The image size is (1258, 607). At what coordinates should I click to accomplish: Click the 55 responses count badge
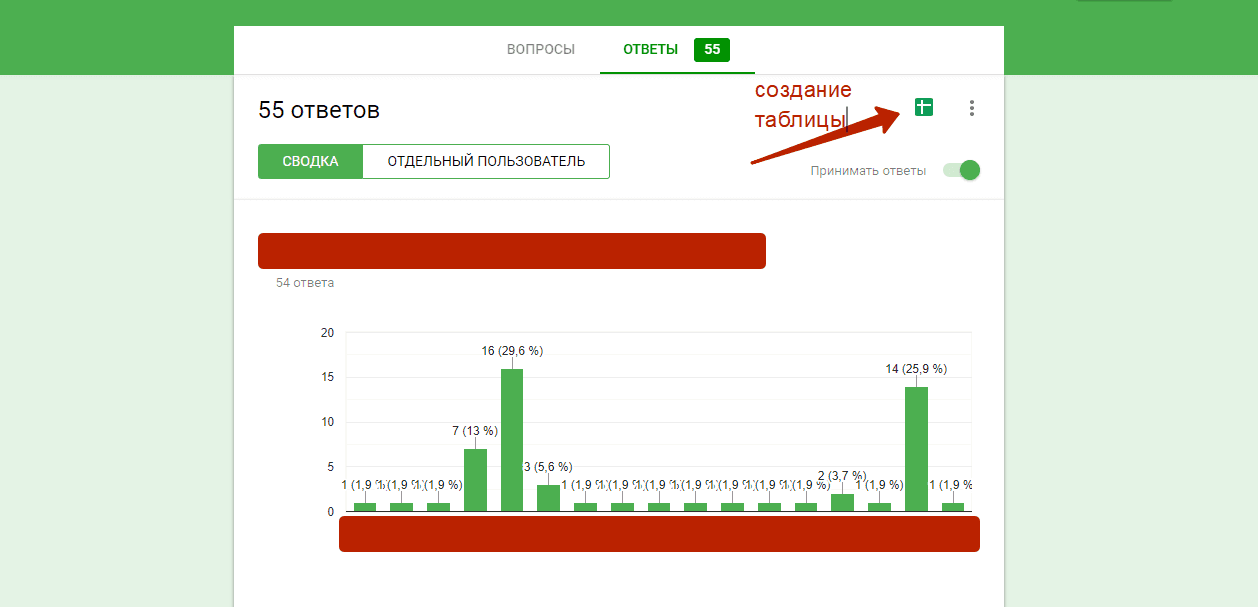pos(711,49)
